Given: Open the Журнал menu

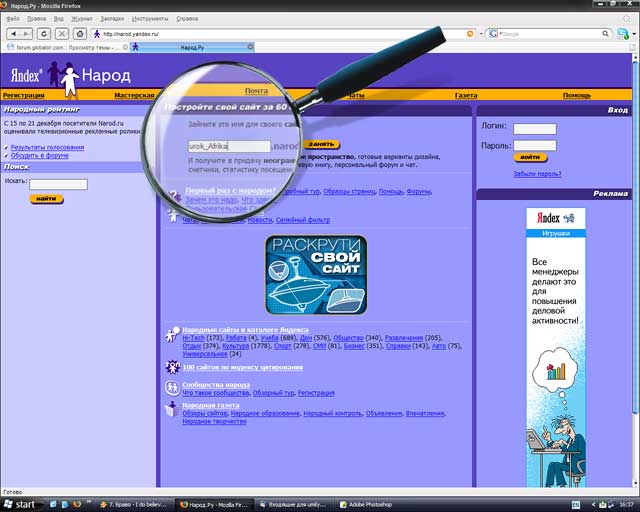Looking at the screenshot, I should pos(82,19).
